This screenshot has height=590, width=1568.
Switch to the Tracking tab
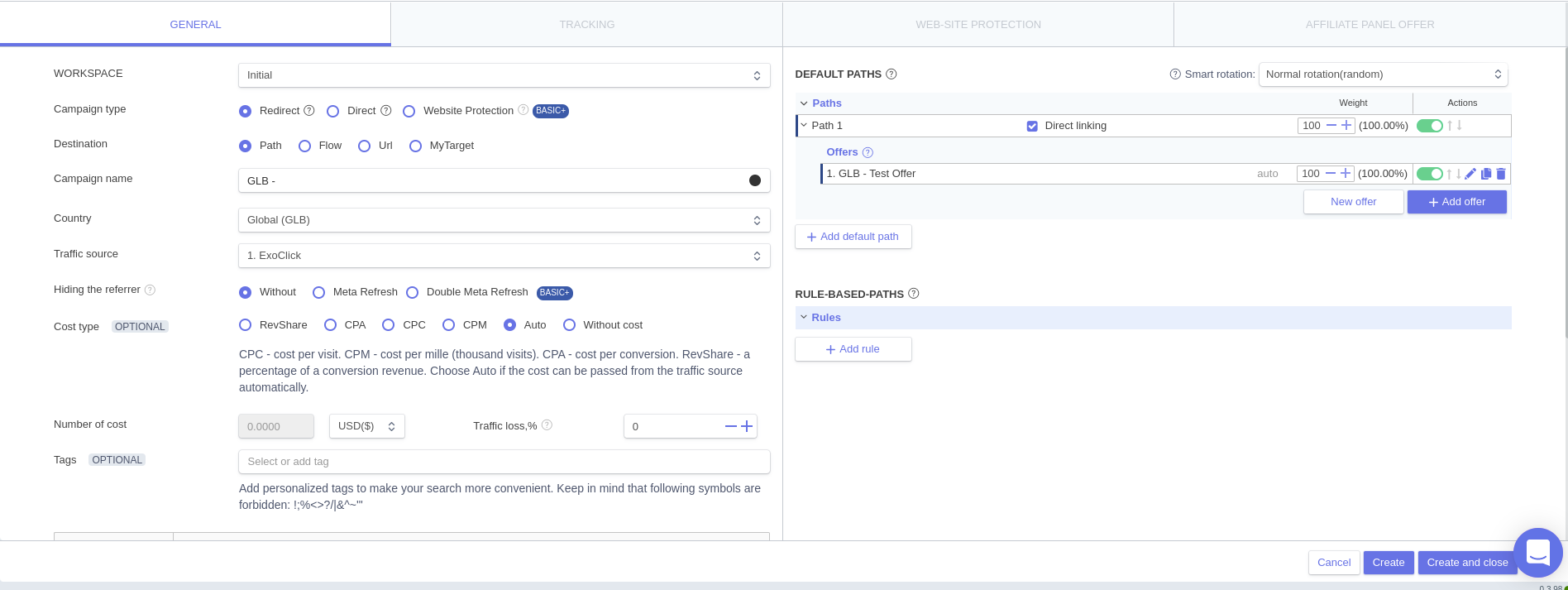click(x=586, y=24)
